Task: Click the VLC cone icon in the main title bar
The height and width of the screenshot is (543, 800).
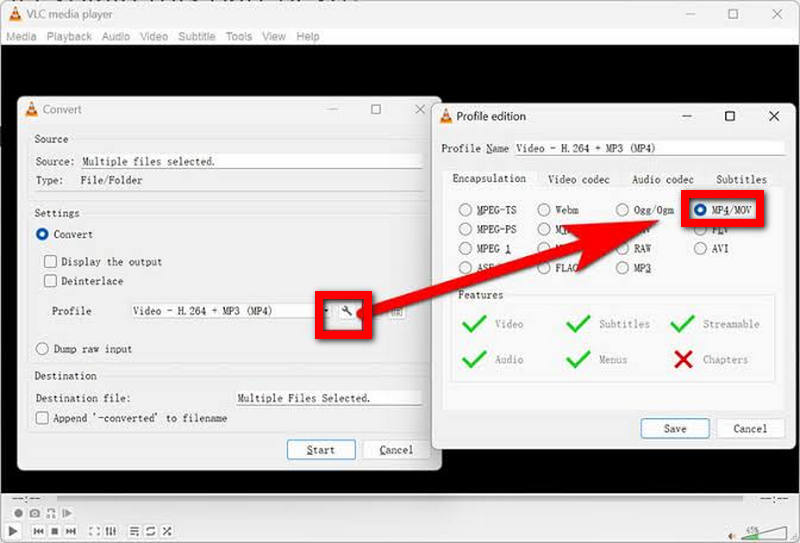Action: 15,14
